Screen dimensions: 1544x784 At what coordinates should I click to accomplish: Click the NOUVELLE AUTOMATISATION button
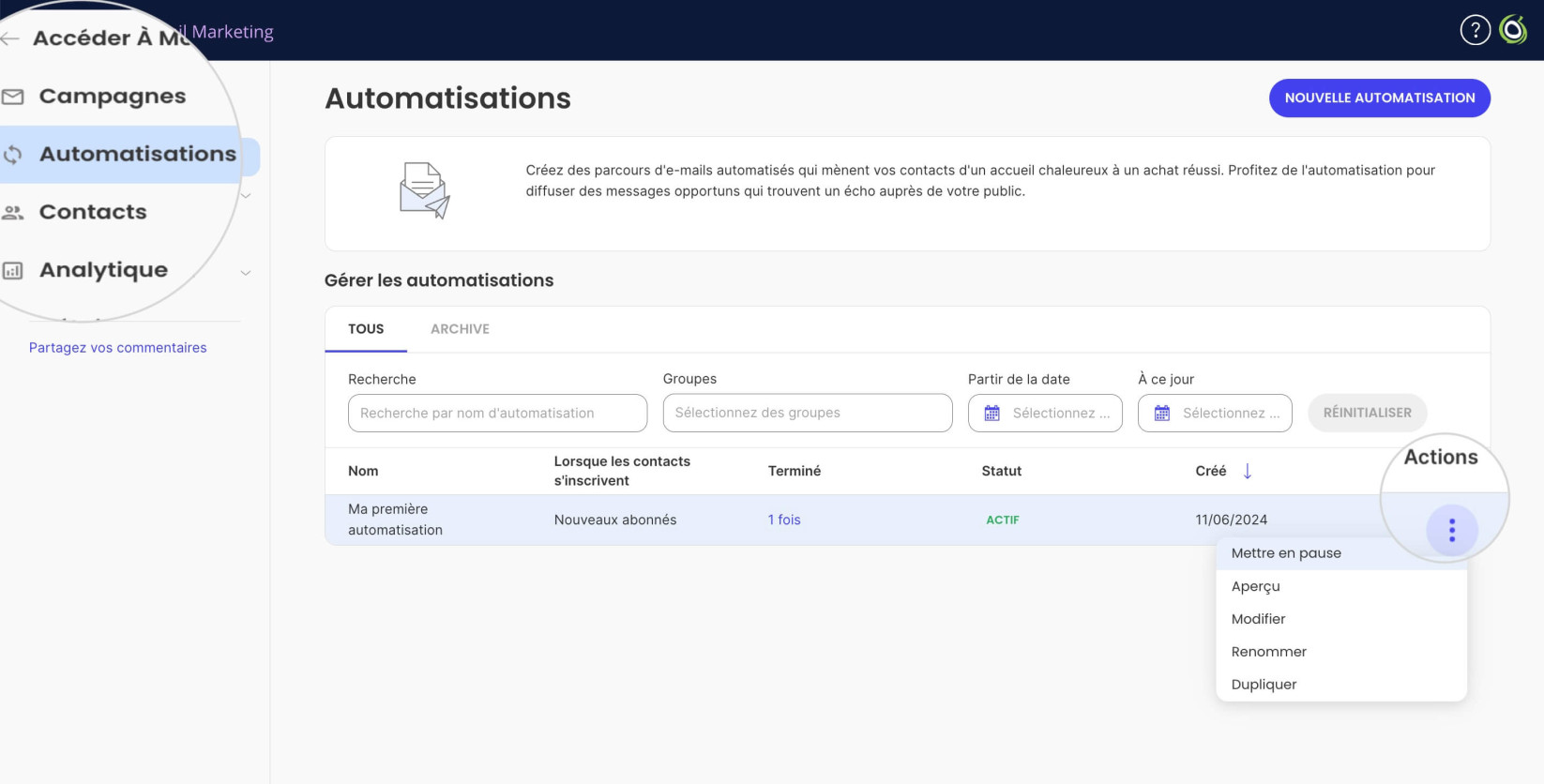(1379, 98)
